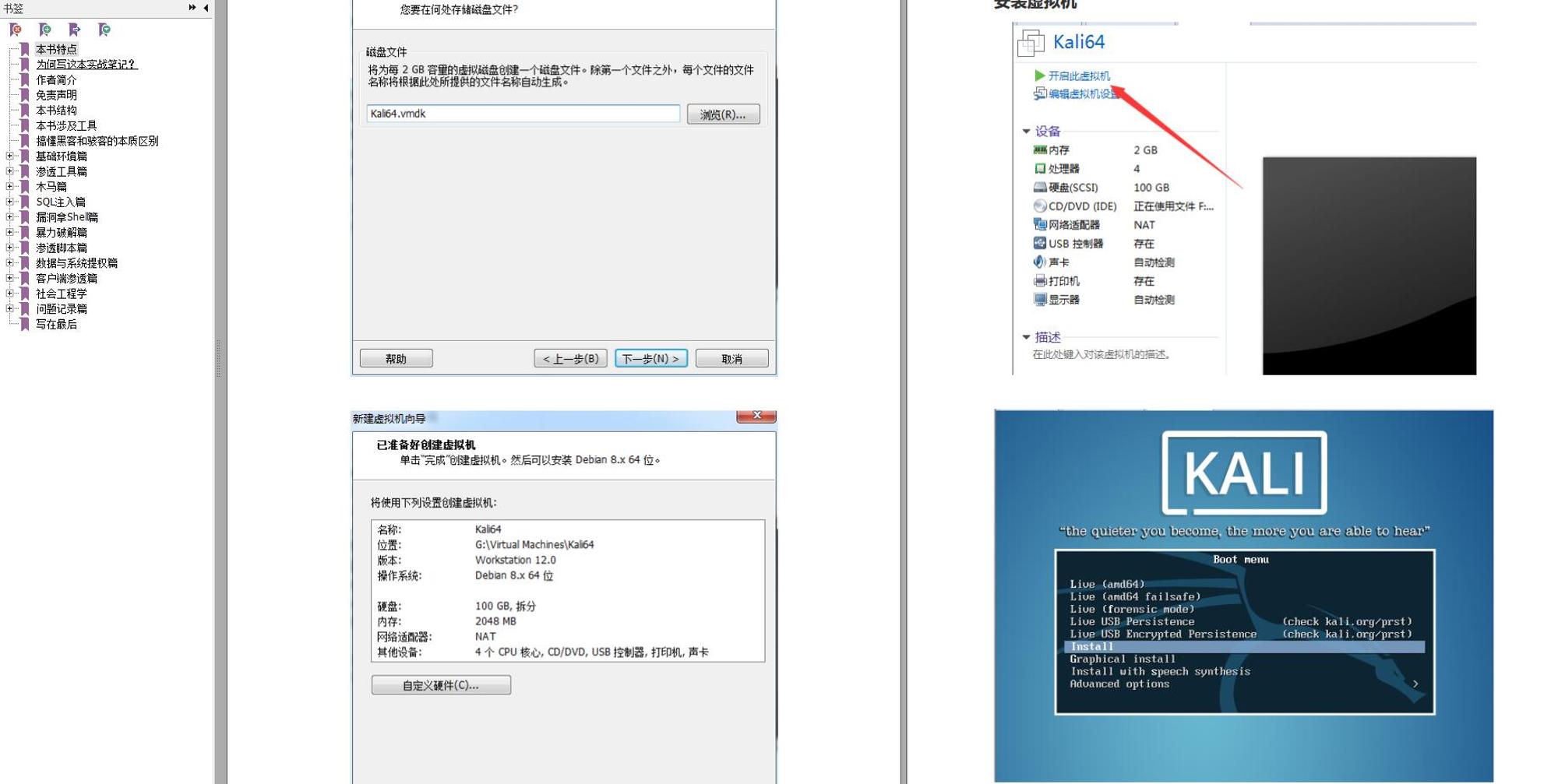
Task: Click the USB controller icon
Action: tap(1039, 243)
